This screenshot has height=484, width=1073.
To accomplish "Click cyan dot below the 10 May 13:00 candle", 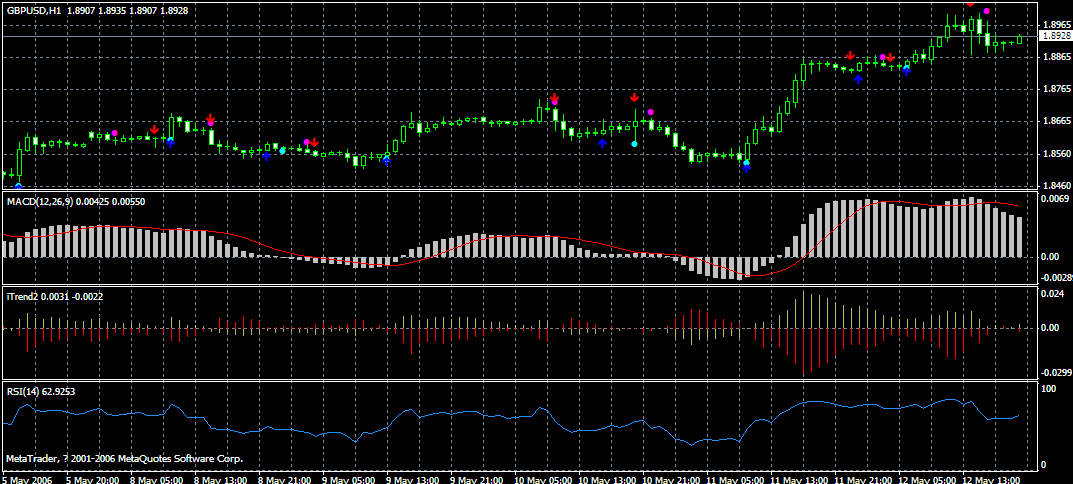I will click(634, 144).
